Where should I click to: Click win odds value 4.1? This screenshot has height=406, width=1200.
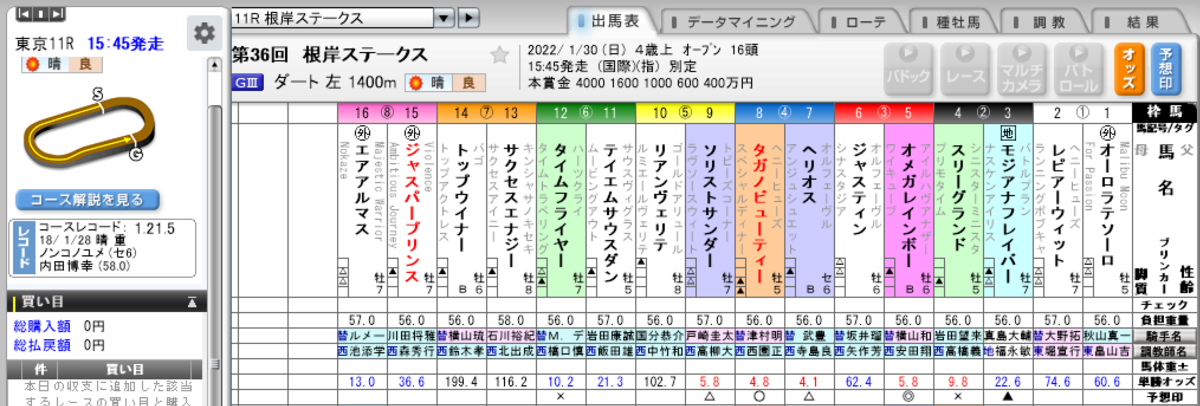(809, 381)
